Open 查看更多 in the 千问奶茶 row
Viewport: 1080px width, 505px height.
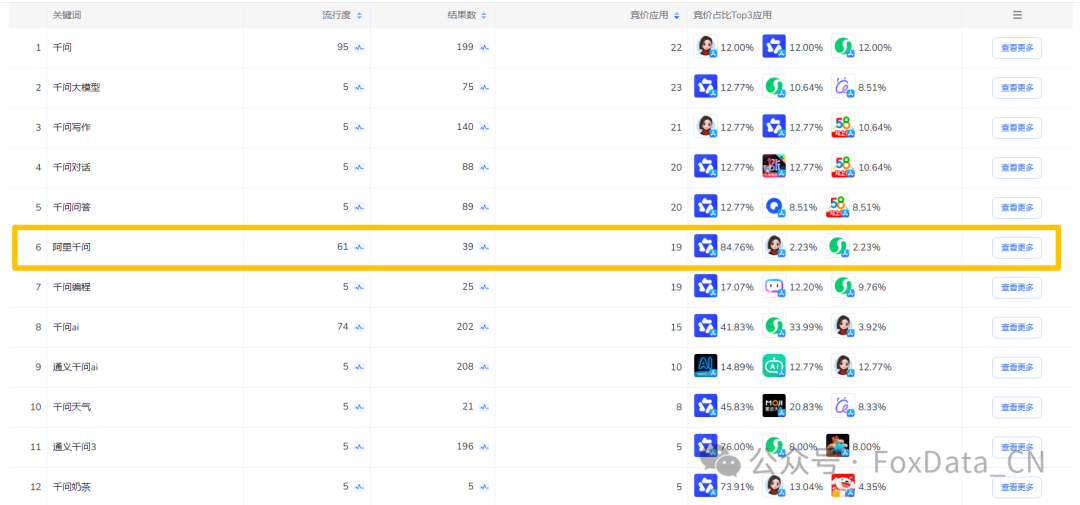(x=1017, y=488)
